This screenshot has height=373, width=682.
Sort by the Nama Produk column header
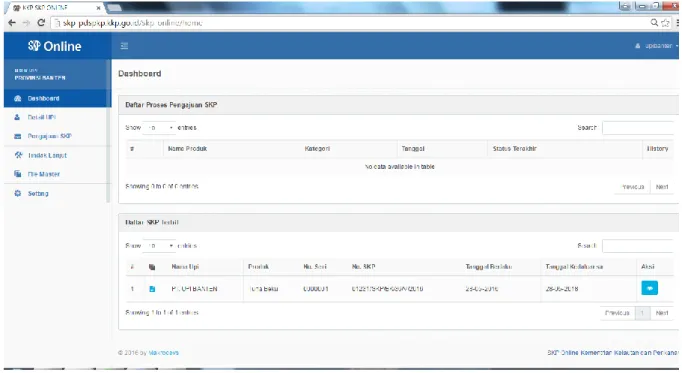[x=187, y=149]
